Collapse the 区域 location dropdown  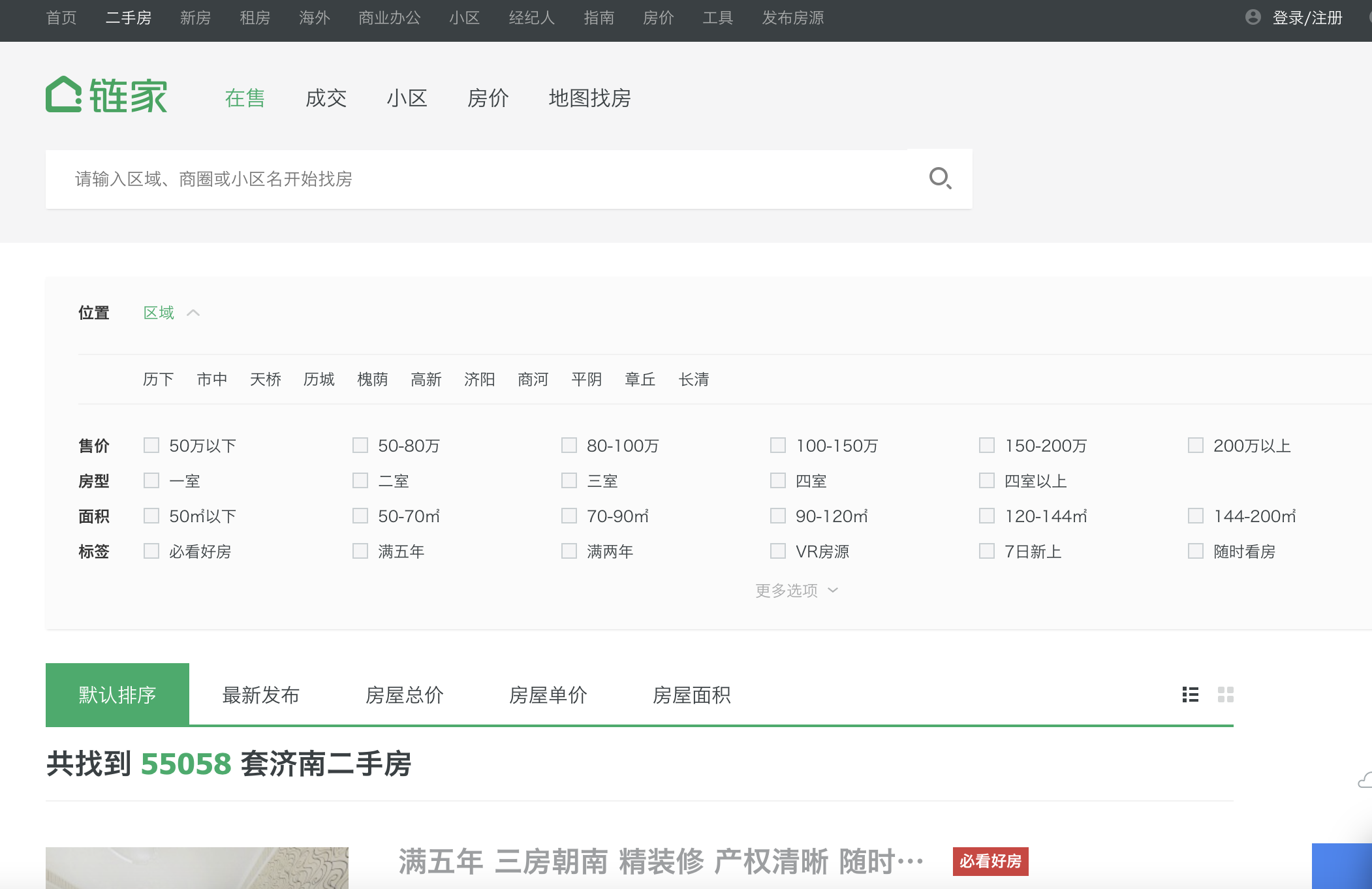(x=172, y=313)
